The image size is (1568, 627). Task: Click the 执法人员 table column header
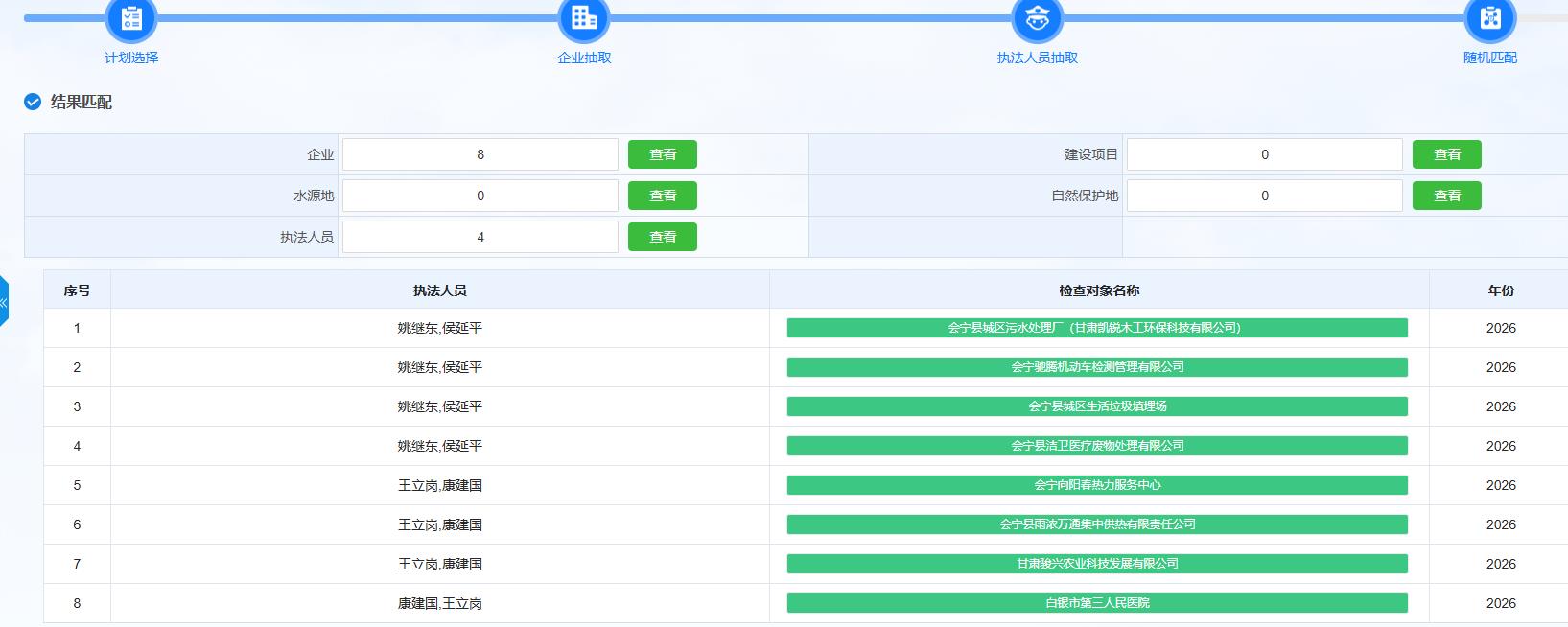439,290
